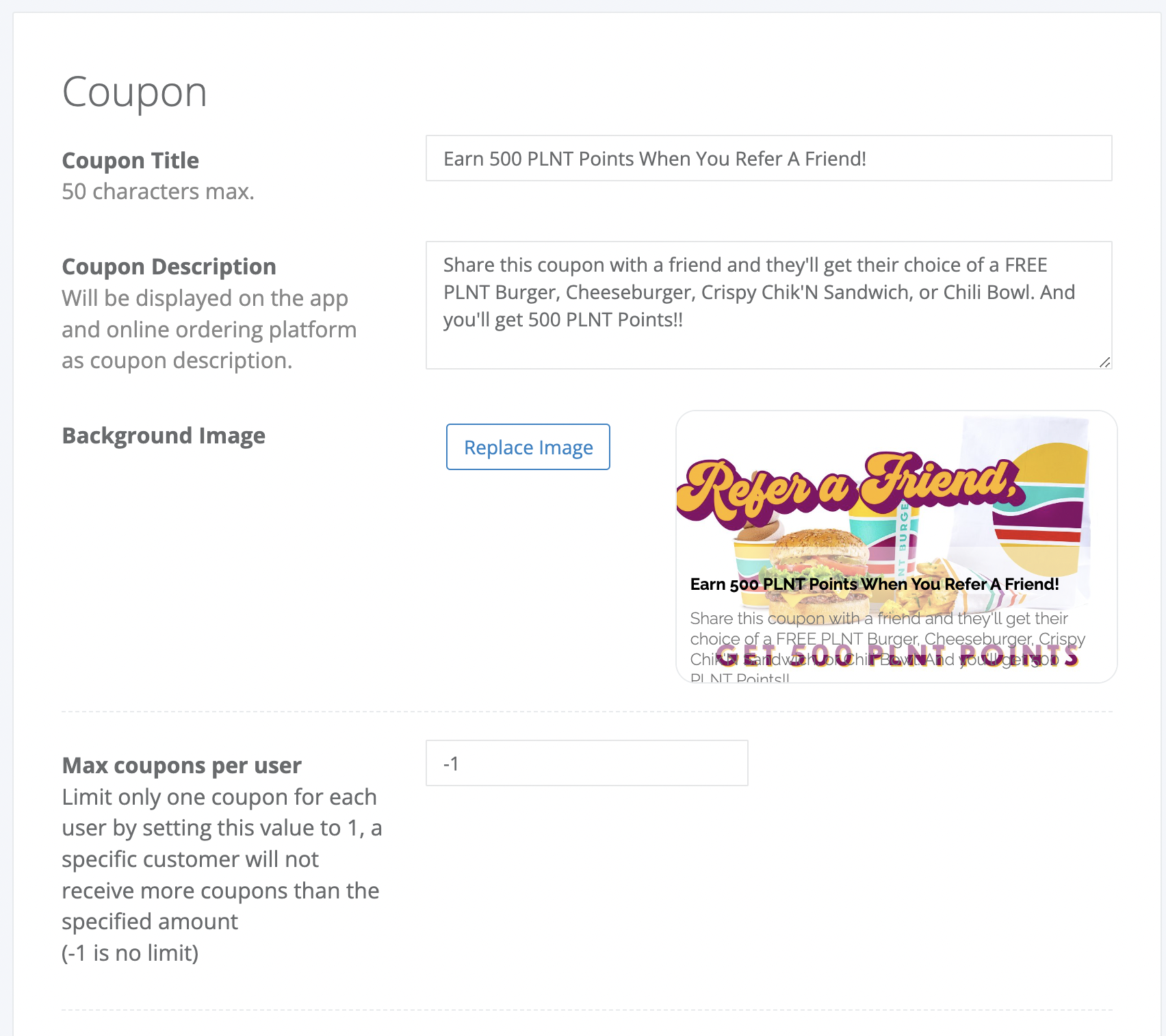Click the Coupon Description label

coord(169,266)
